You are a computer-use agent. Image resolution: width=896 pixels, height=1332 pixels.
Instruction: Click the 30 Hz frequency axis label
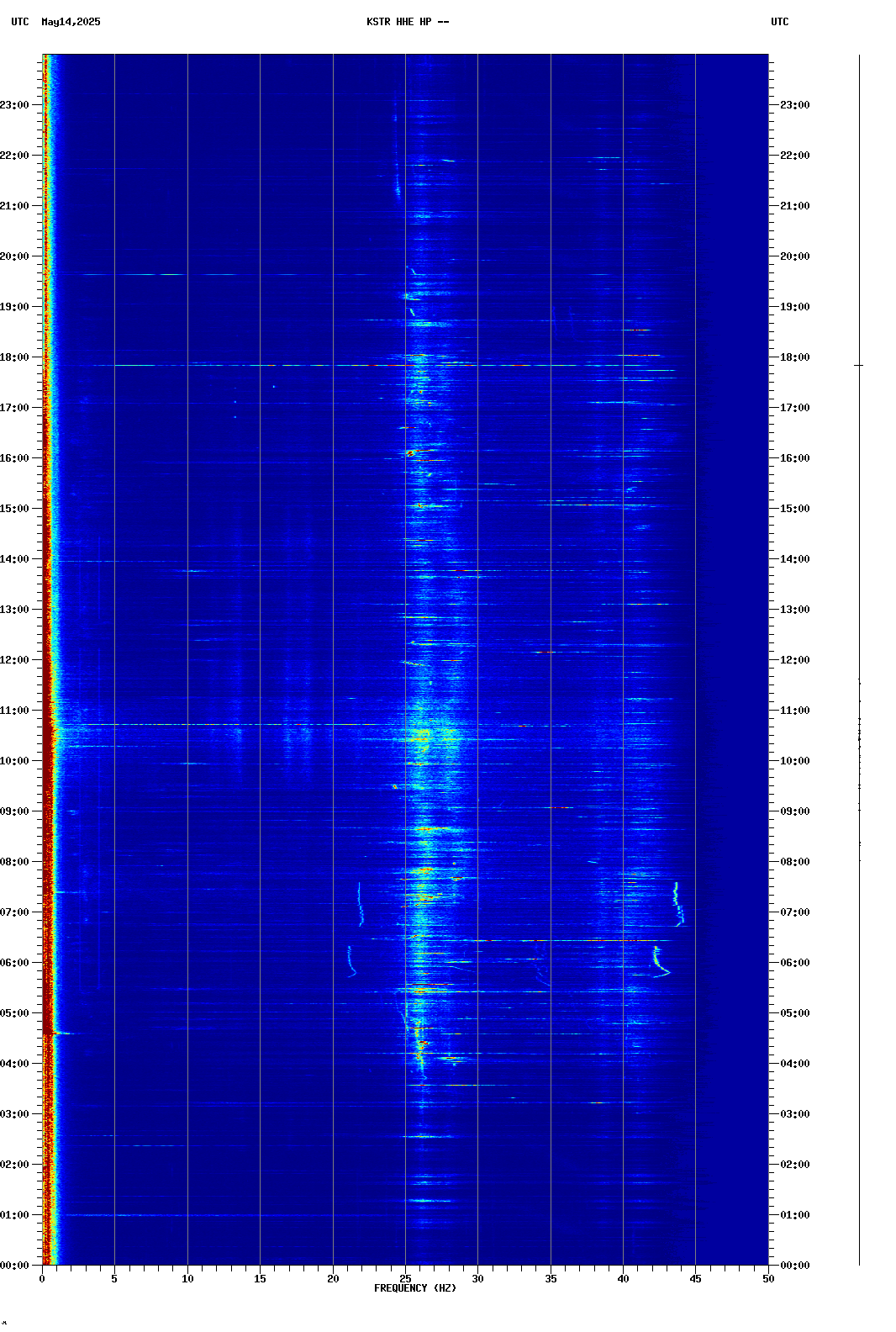click(477, 1279)
